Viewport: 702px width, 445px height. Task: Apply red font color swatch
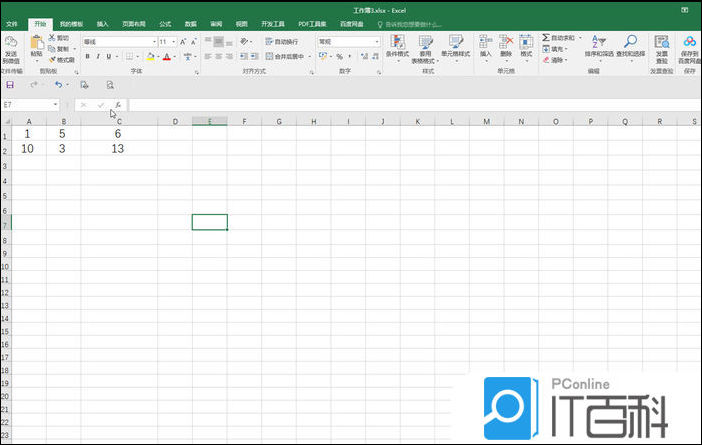click(167, 57)
